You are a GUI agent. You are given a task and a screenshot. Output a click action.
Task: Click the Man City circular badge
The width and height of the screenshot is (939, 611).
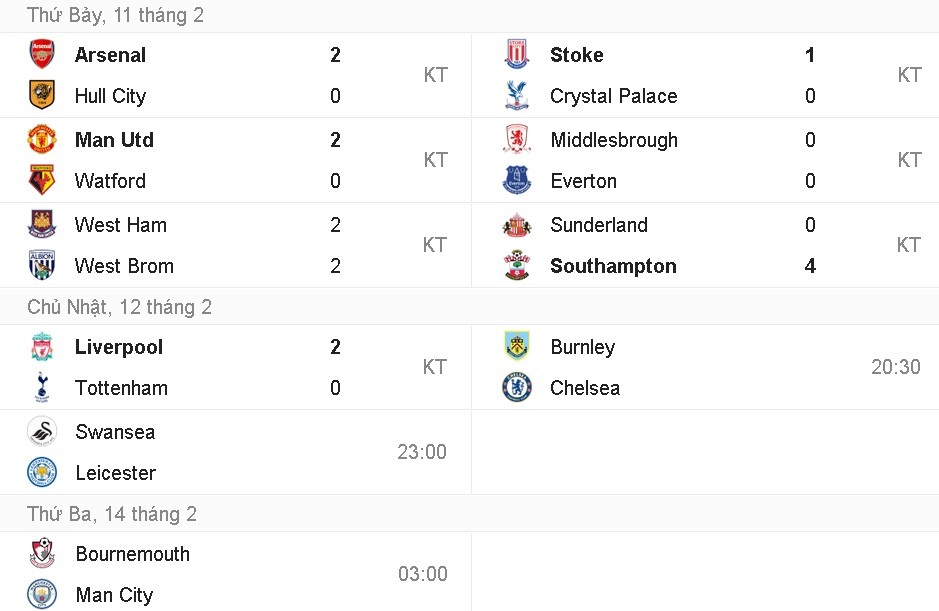point(41,595)
